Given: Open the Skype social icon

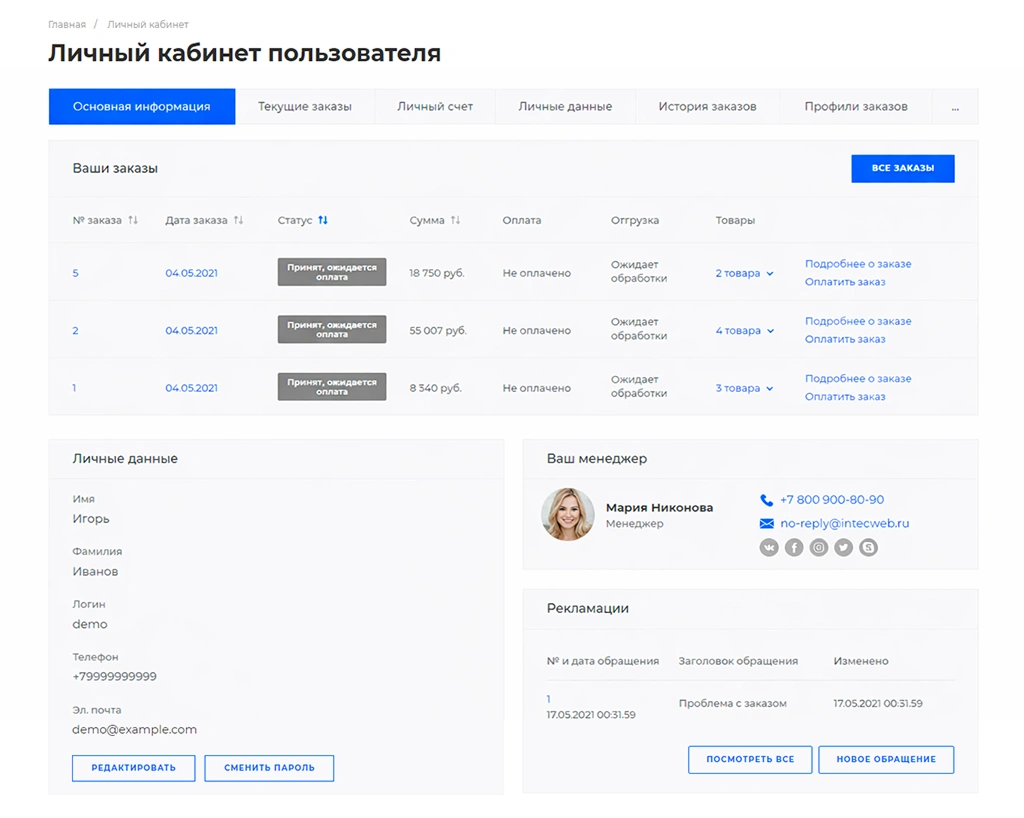Looking at the screenshot, I should [x=868, y=547].
